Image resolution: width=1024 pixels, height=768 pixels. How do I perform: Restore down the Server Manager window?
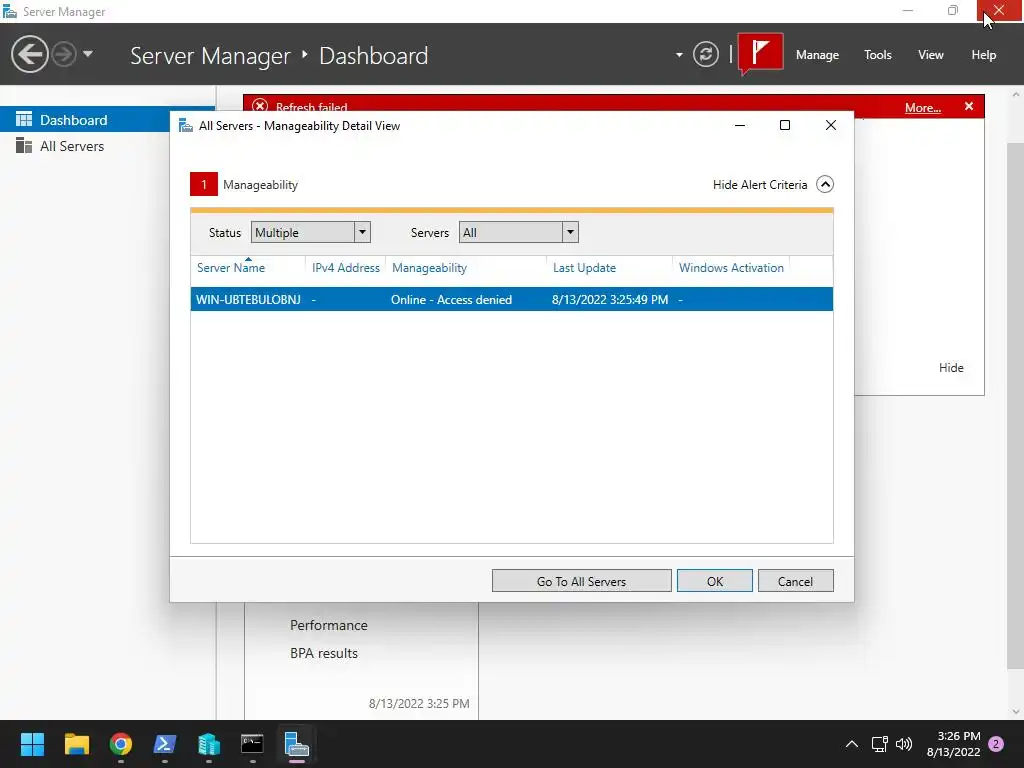coord(953,10)
